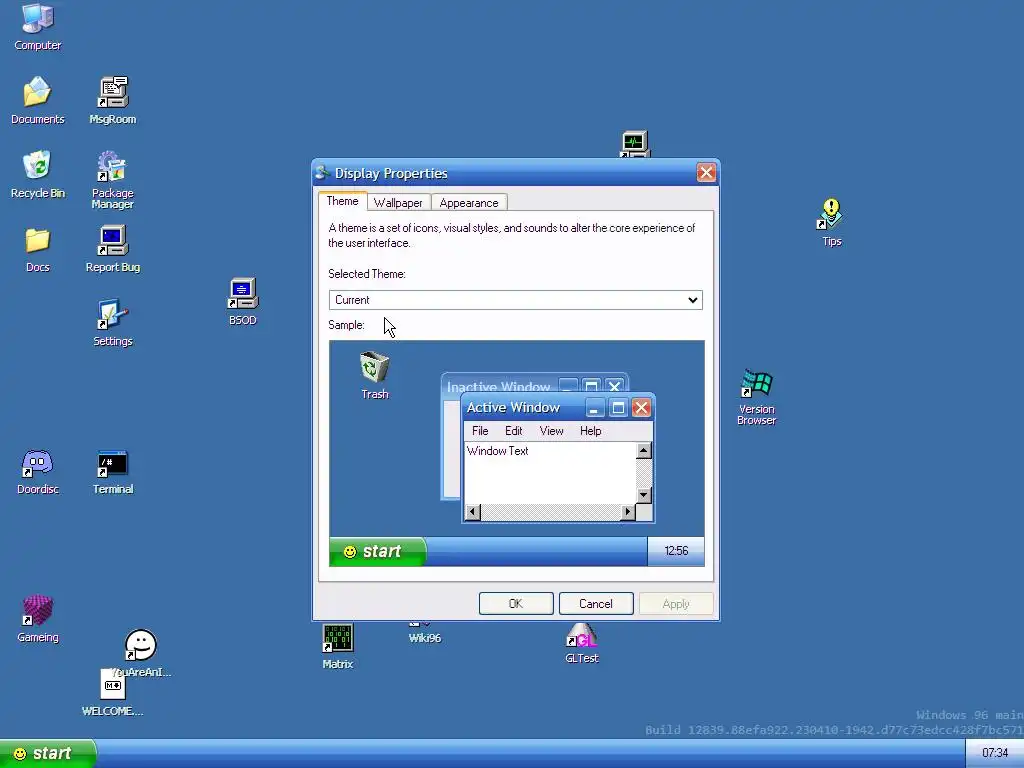Open the Settings desktop icon
Viewport: 1024px width, 768px height.
(112, 323)
